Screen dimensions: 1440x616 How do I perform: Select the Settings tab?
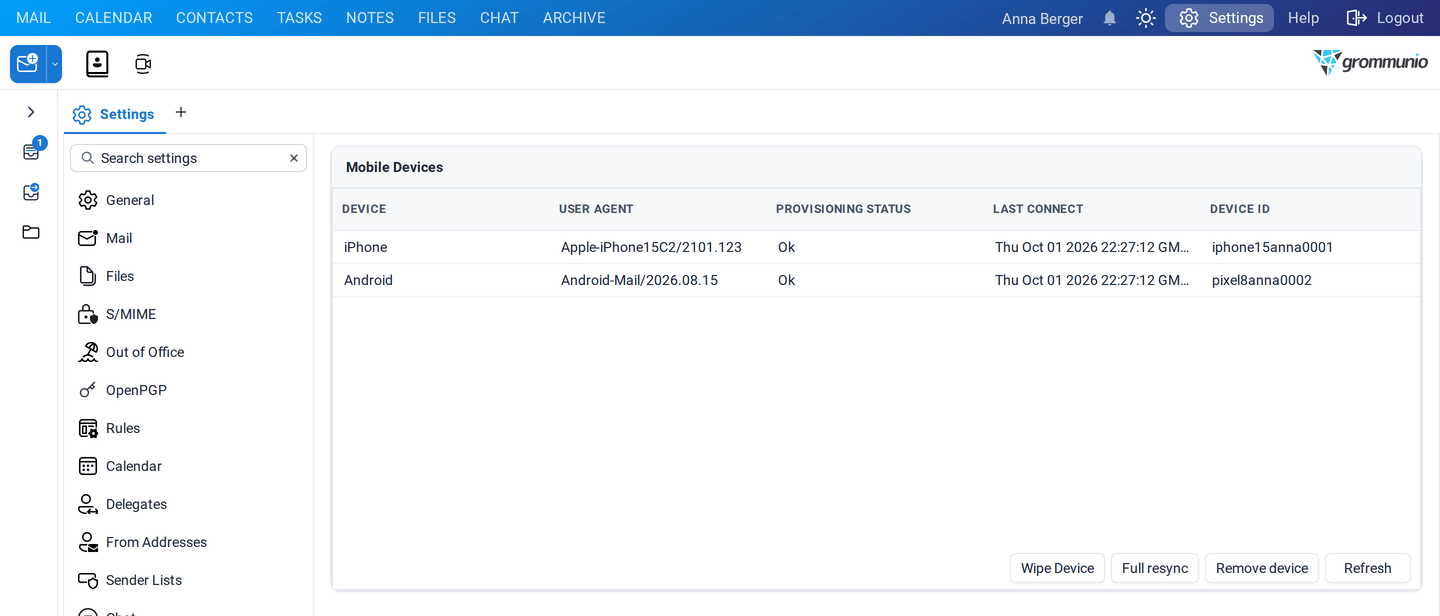point(114,114)
